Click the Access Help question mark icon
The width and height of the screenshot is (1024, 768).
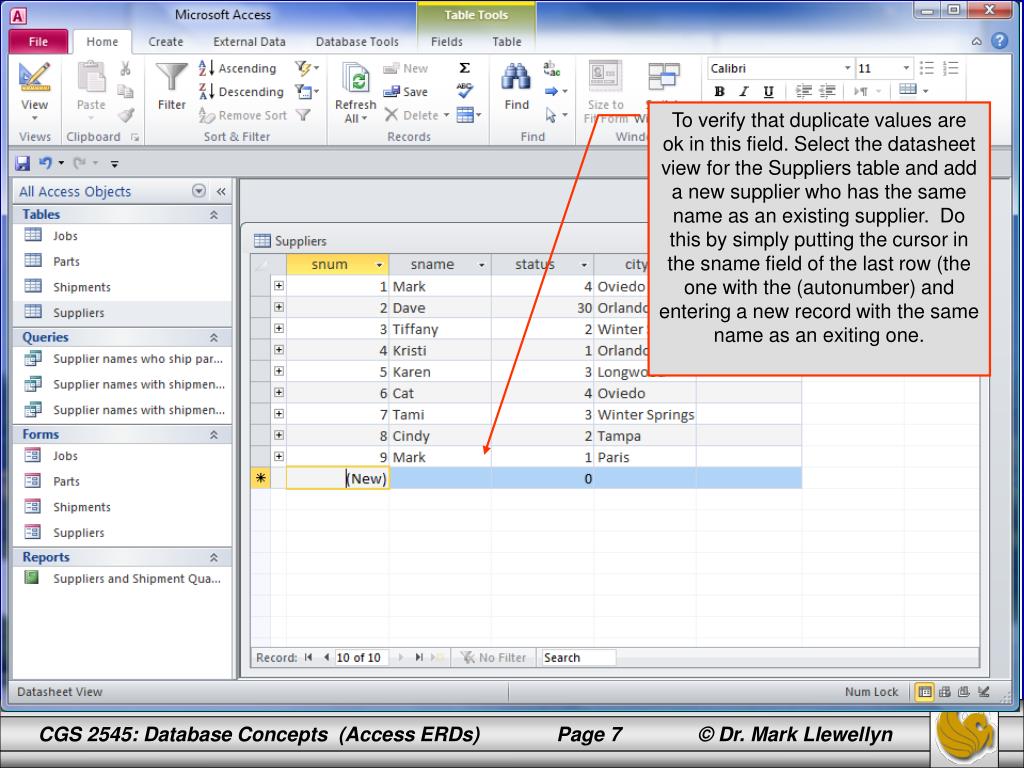coord(999,41)
